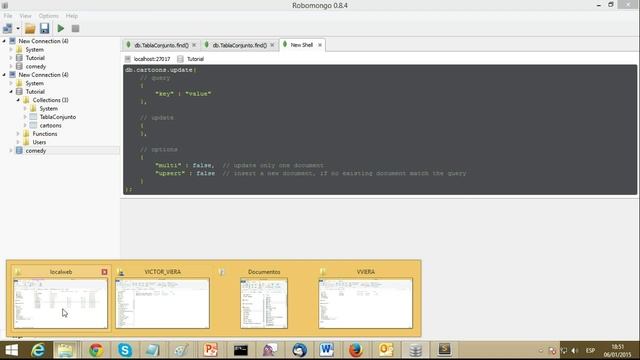The image size is (640, 360).
Task: Select the cartoons collection
Action: pos(50,125)
